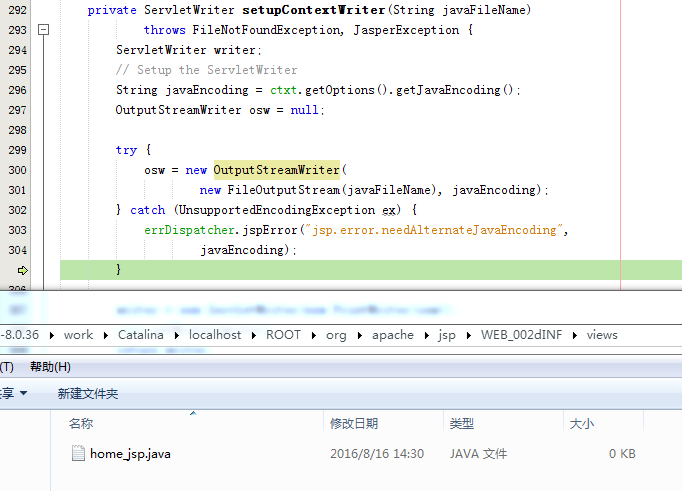The image size is (682, 491).
Task: Click the 2016/8/16 14:30 date cell
Action: [377, 454]
